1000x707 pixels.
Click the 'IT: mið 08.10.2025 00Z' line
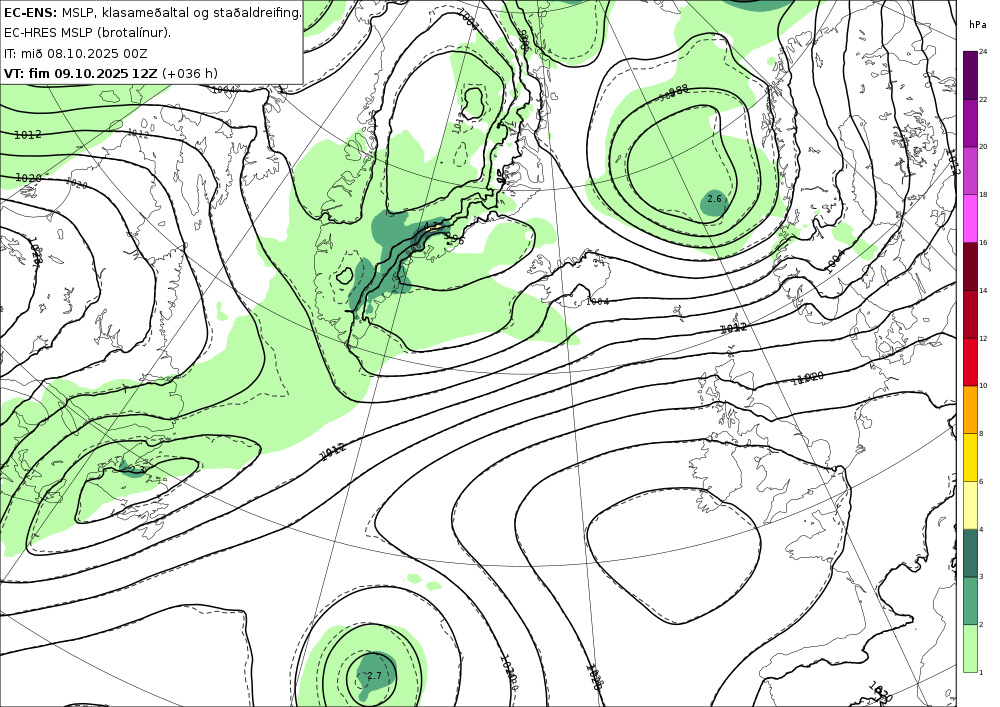point(76,53)
